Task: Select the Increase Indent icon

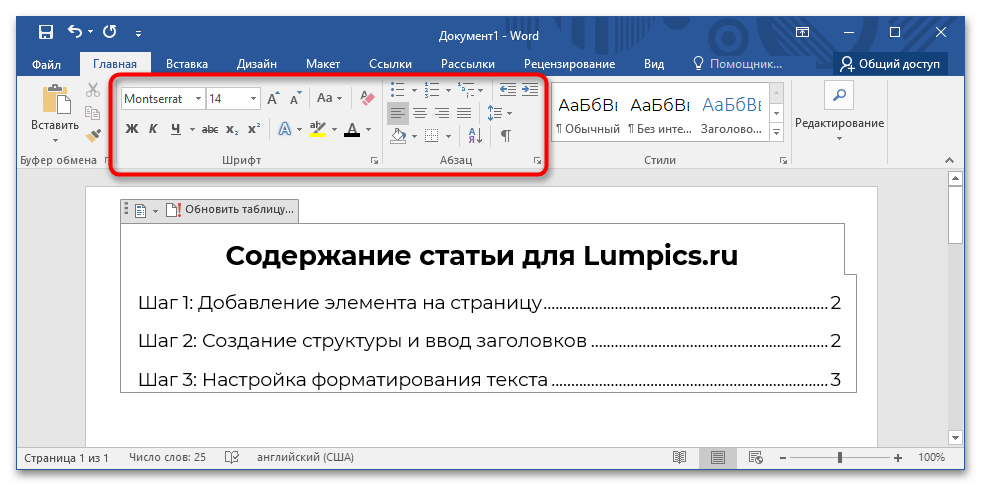Action: [530, 90]
